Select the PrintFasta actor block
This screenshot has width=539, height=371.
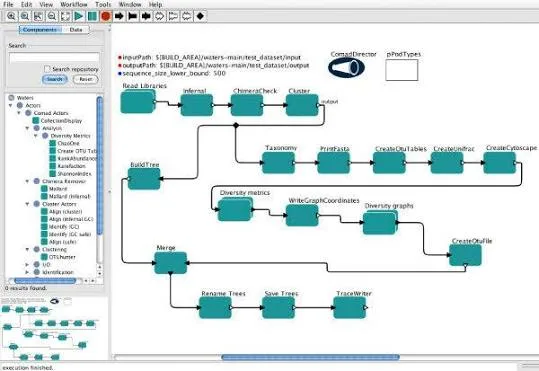tap(333, 163)
